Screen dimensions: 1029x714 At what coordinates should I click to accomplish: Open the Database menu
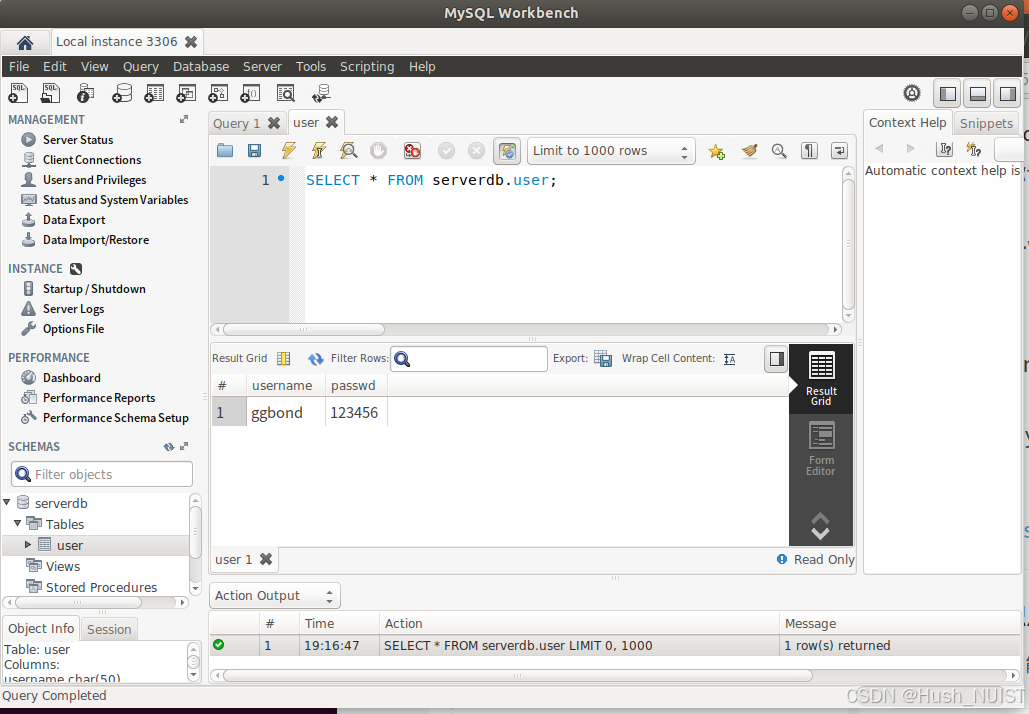pos(201,67)
